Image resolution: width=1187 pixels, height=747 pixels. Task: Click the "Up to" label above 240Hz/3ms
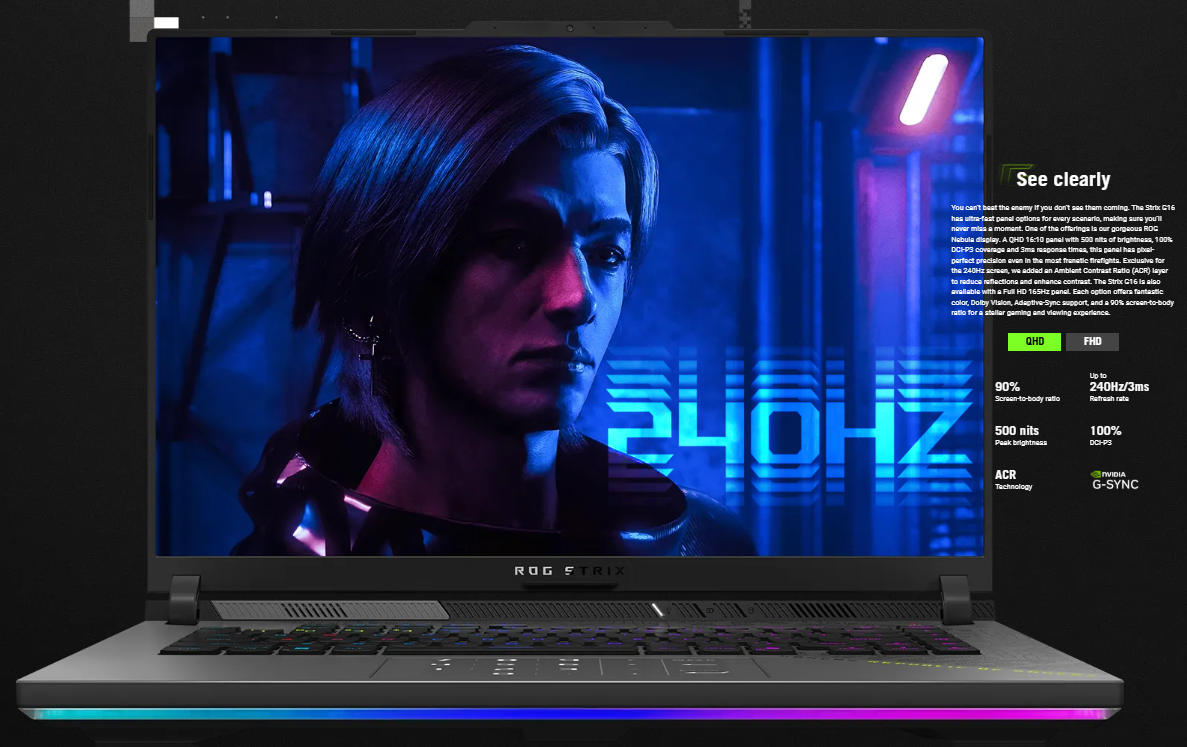click(x=1098, y=375)
